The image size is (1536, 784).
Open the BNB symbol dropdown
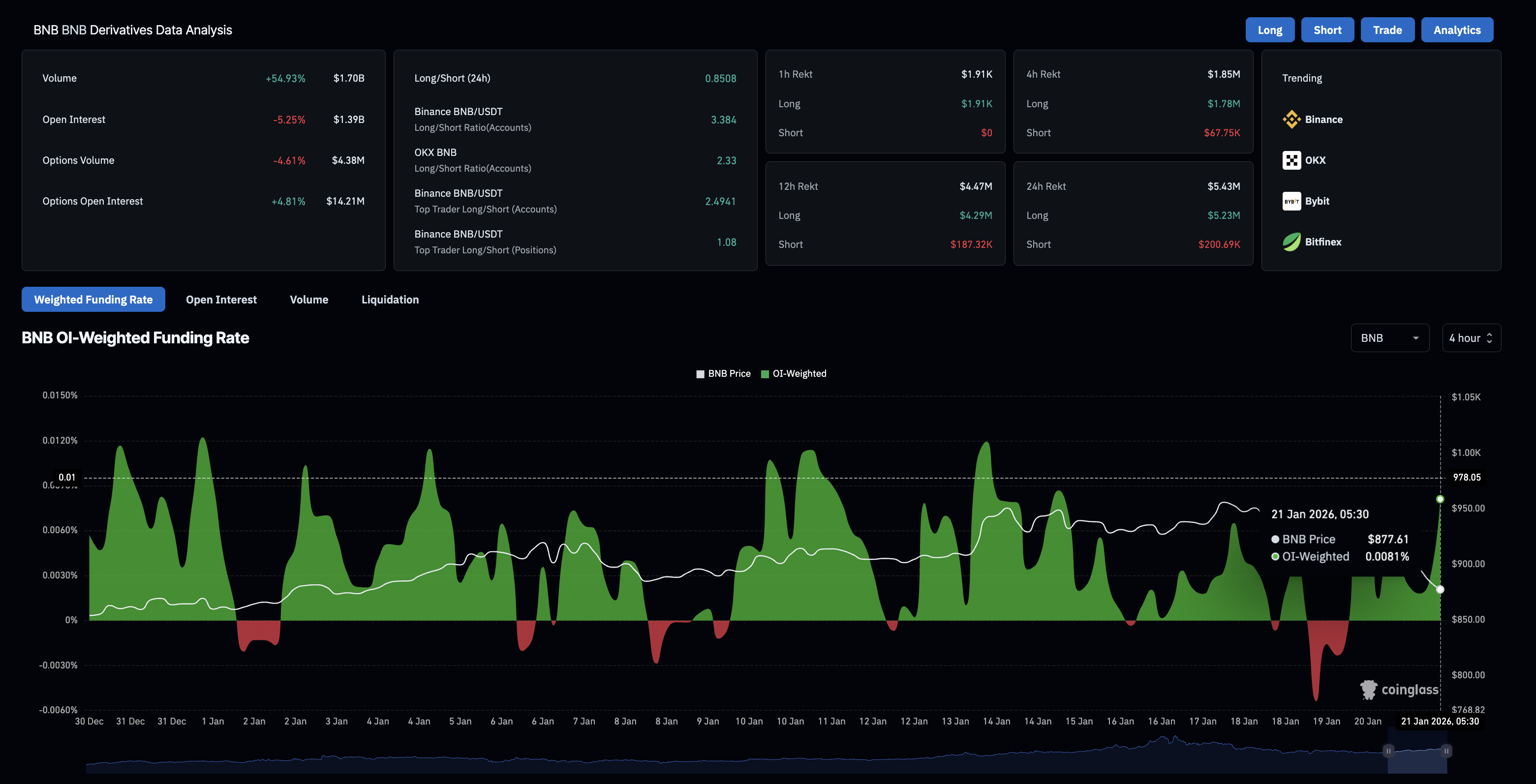coord(1389,338)
